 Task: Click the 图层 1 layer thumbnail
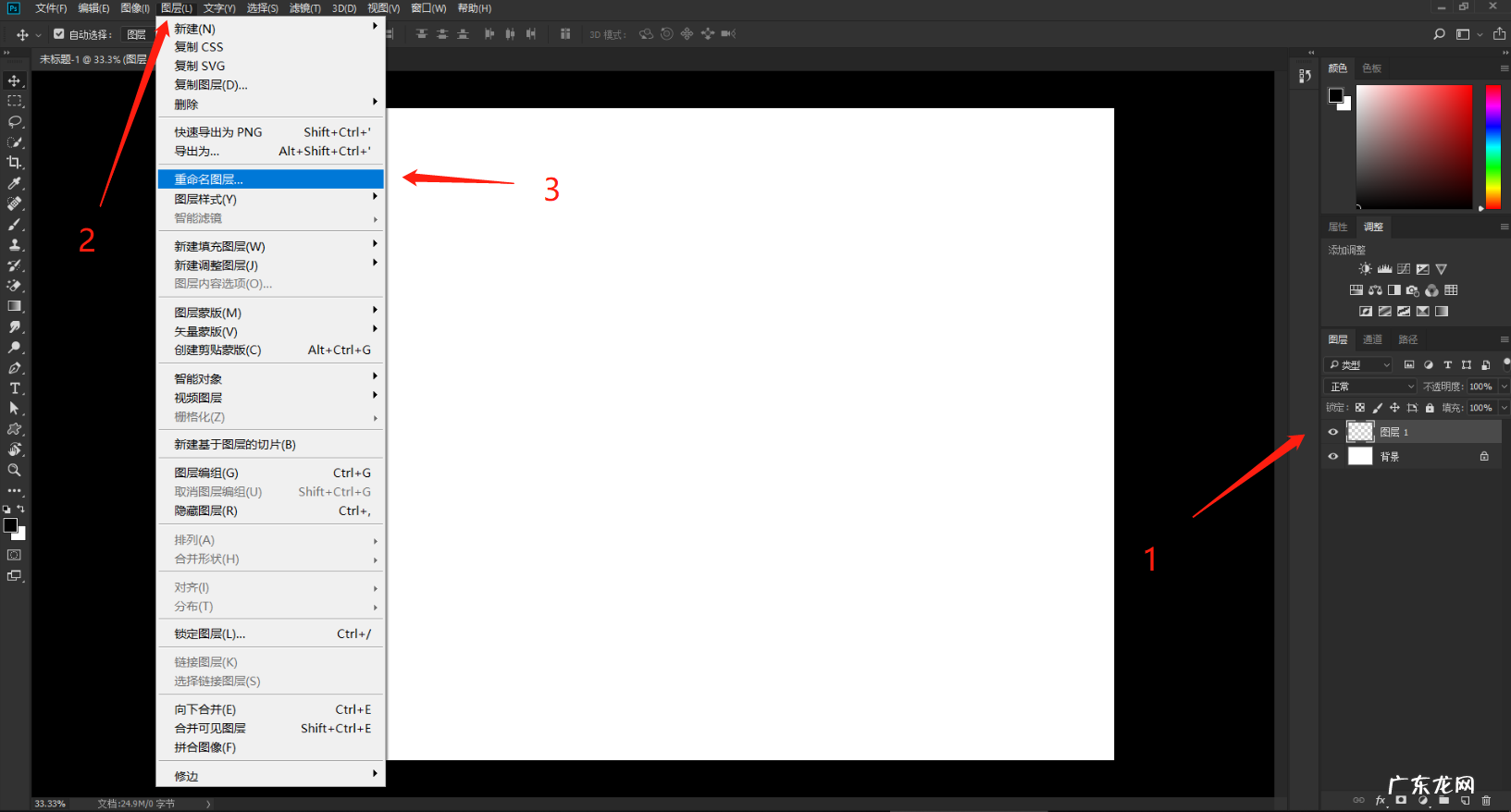[x=1360, y=432]
